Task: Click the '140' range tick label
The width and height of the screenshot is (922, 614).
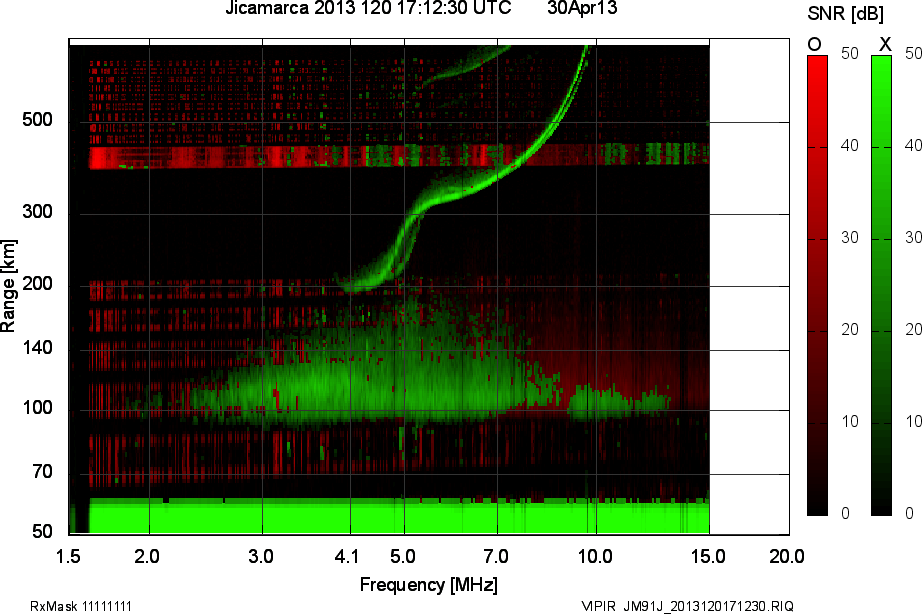Action: [x=37, y=348]
